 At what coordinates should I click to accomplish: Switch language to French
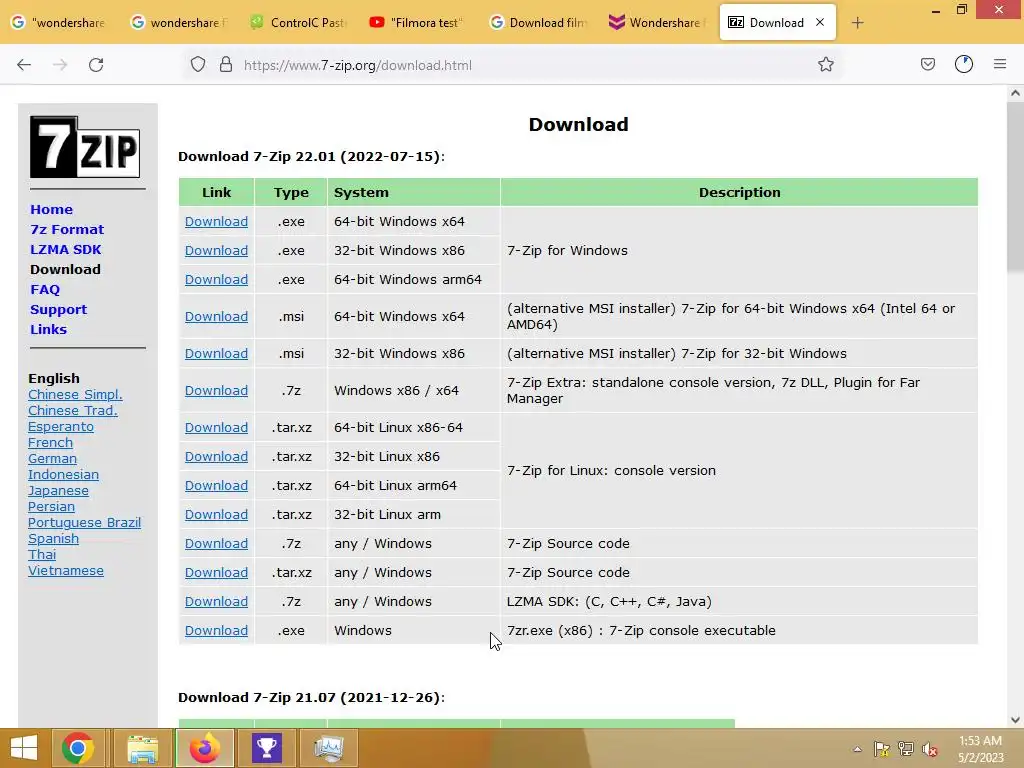[x=50, y=442]
